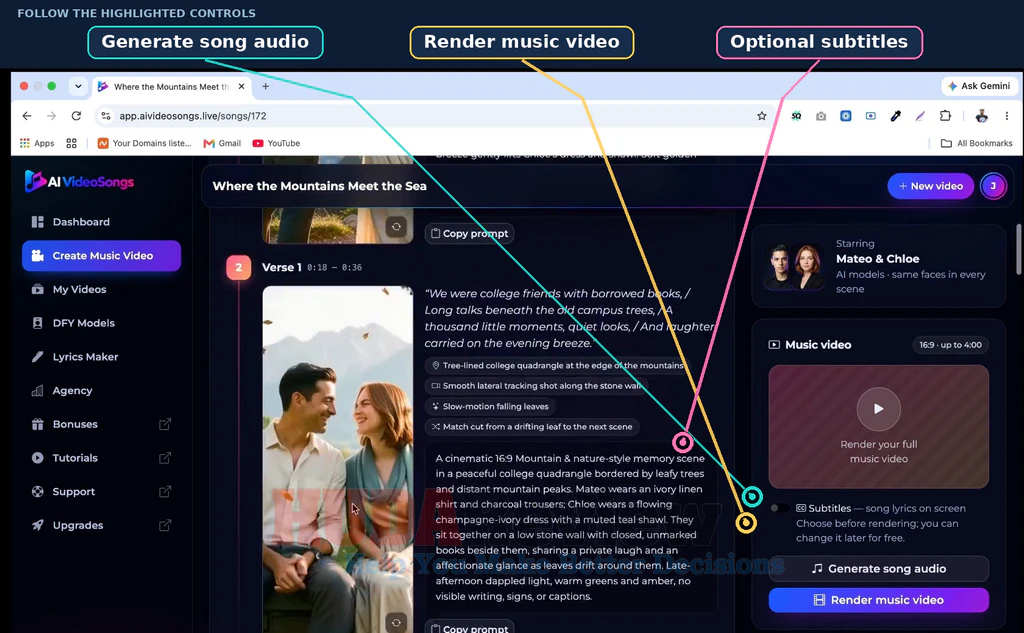Click the eyedropper extension icon
The width and height of the screenshot is (1024, 633).
pyautogui.click(x=895, y=116)
